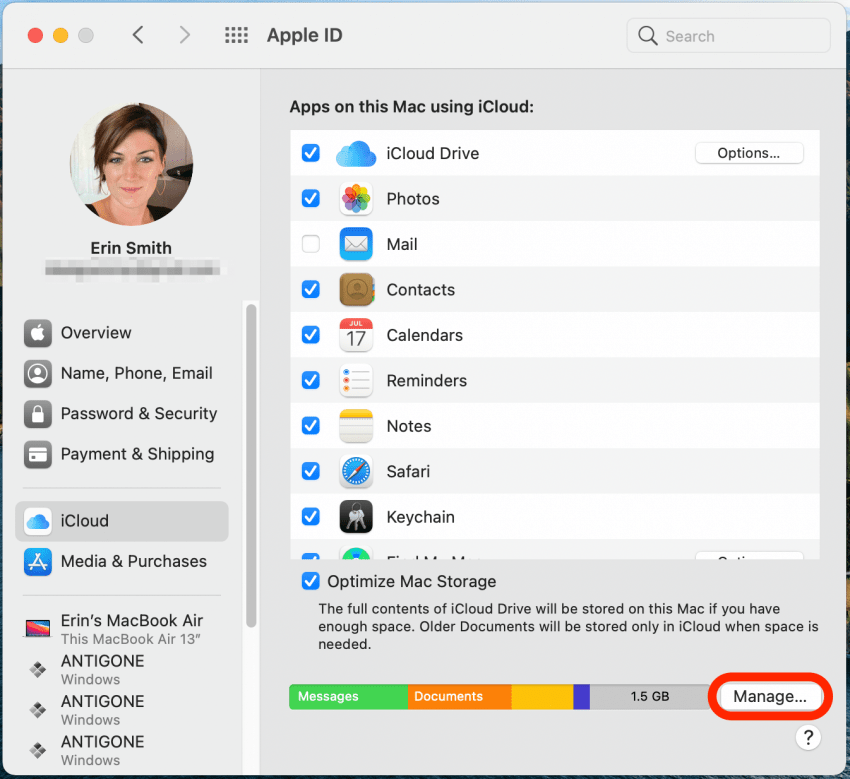Click the Keychain keys icon
Image resolution: width=850 pixels, height=779 pixels.
pyautogui.click(x=356, y=517)
